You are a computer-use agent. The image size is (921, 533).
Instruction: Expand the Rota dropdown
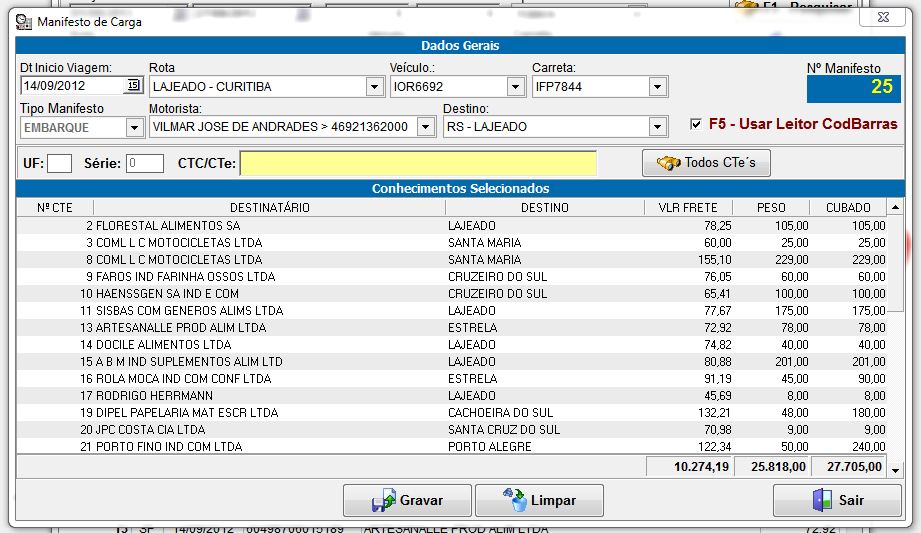click(375, 87)
